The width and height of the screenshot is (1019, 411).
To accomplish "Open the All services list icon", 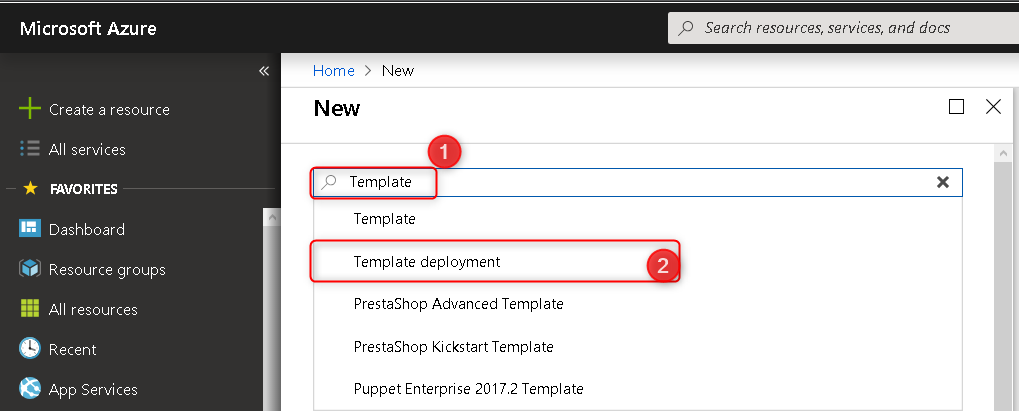I will [x=30, y=149].
